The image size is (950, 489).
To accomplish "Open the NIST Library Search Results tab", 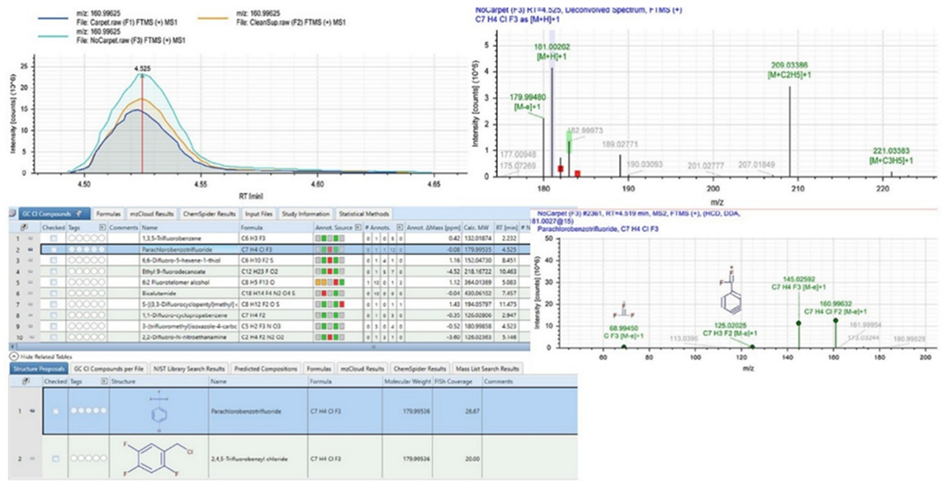I will coord(189,368).
